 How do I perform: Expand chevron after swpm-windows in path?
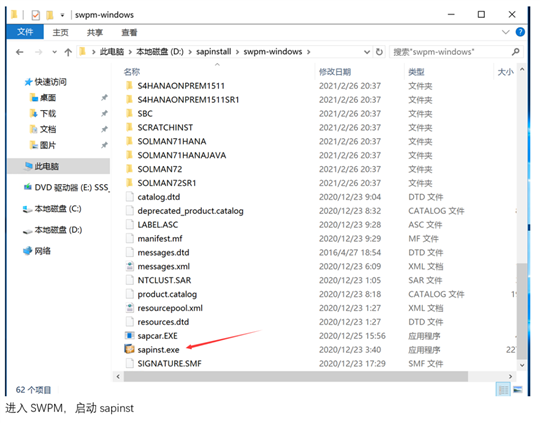309,52
